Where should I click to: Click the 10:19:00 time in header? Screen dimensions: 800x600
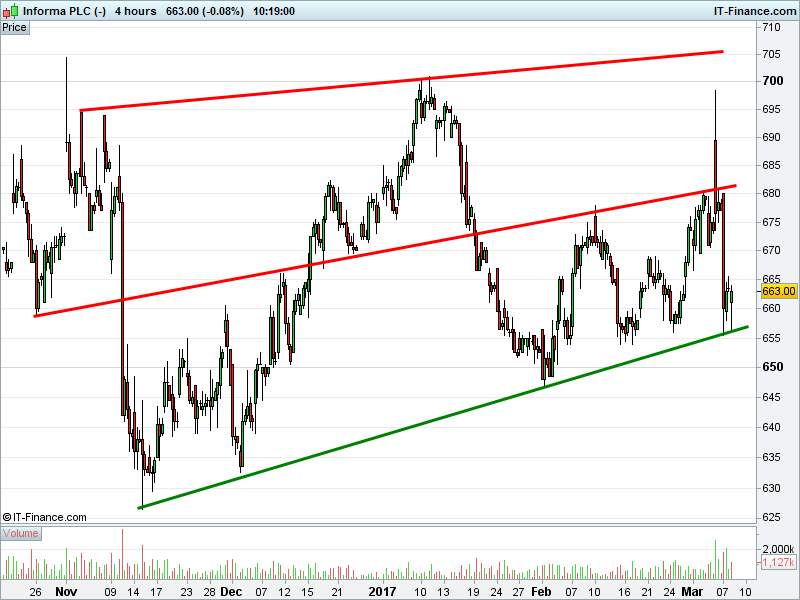click(274, 11)
